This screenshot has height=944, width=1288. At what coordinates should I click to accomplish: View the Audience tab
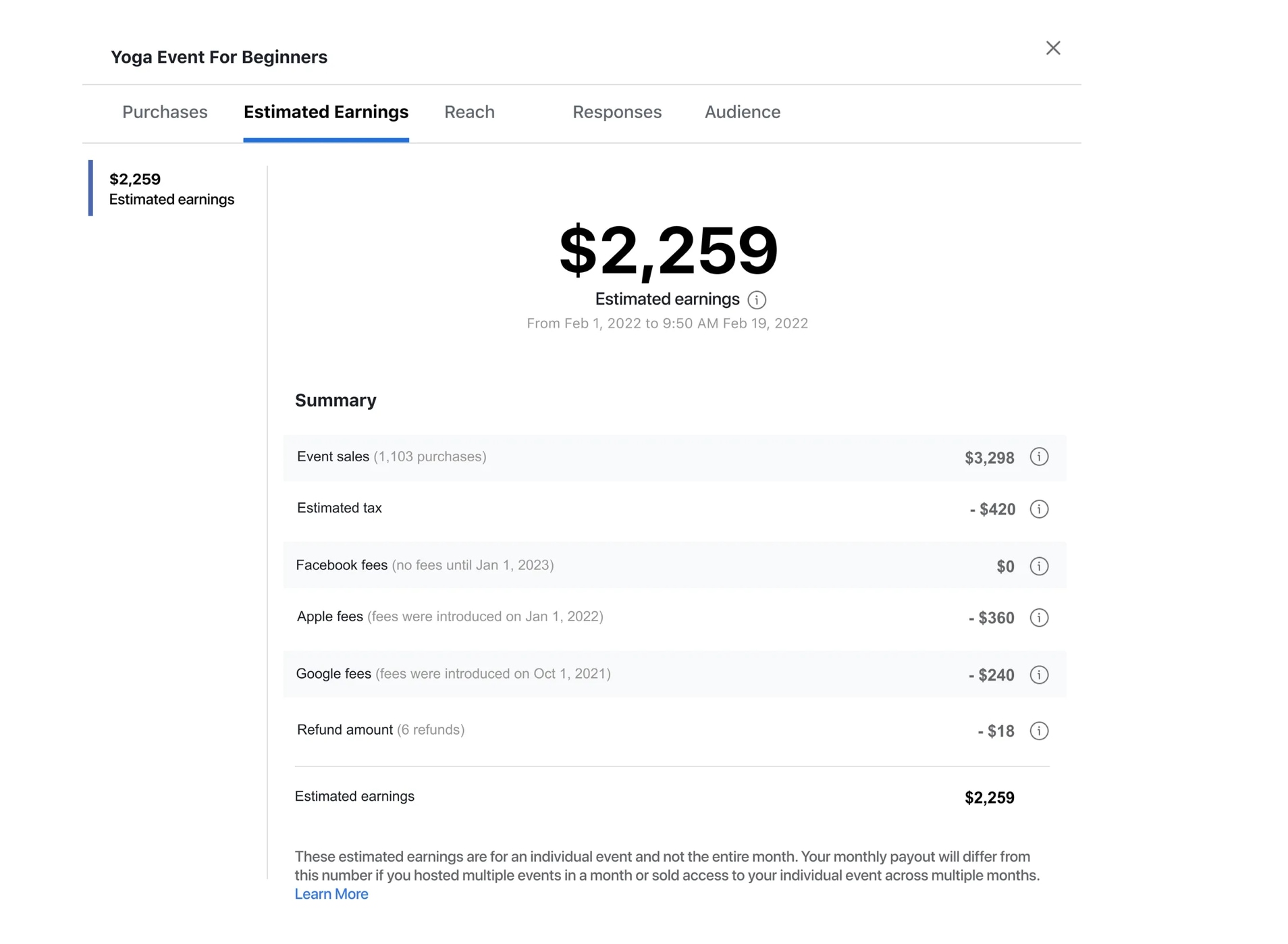pyautogui.click(x=743, y=112)
